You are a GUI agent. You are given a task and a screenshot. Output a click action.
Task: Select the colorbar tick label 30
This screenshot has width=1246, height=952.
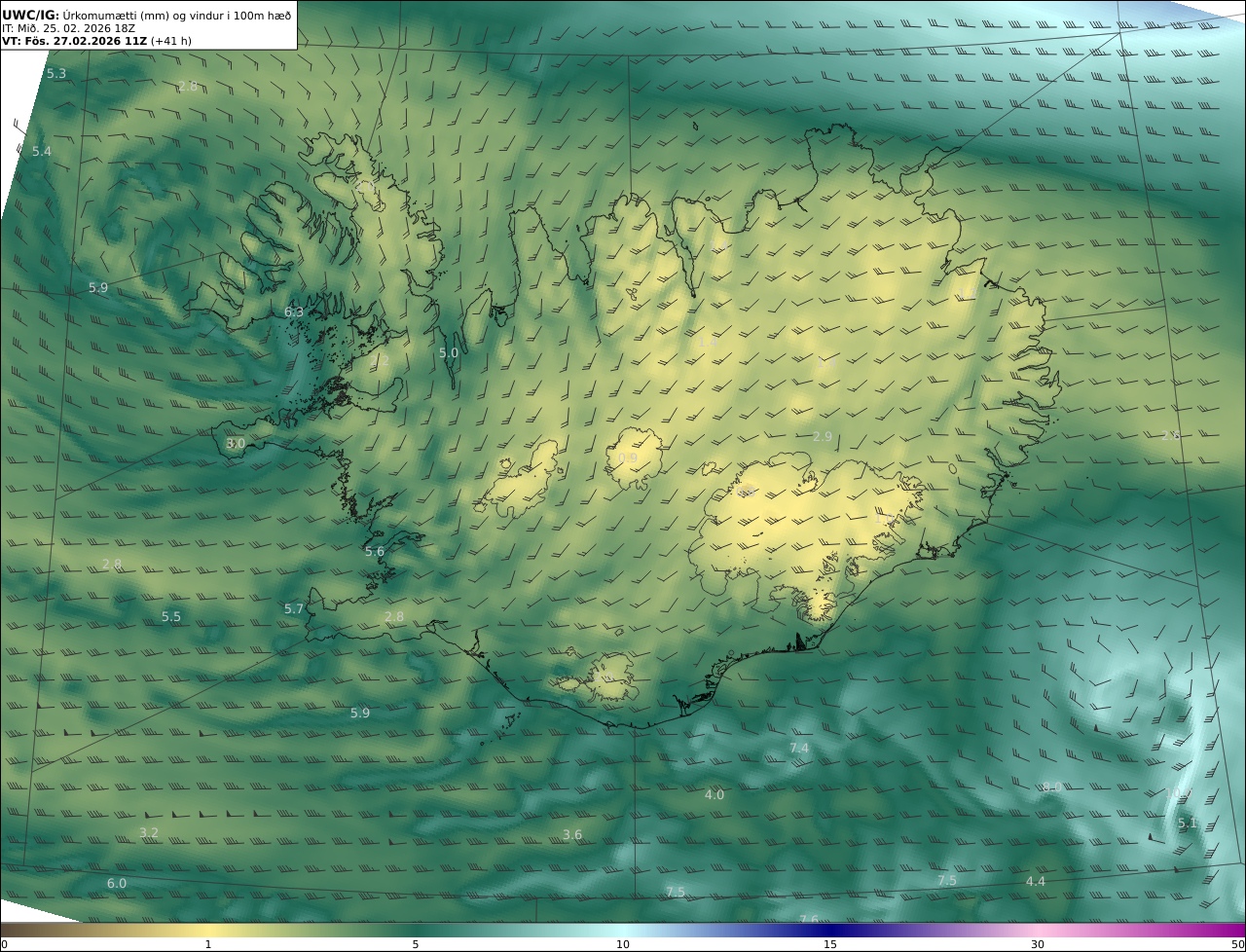pyautogui.click(x=1038, y=944)
